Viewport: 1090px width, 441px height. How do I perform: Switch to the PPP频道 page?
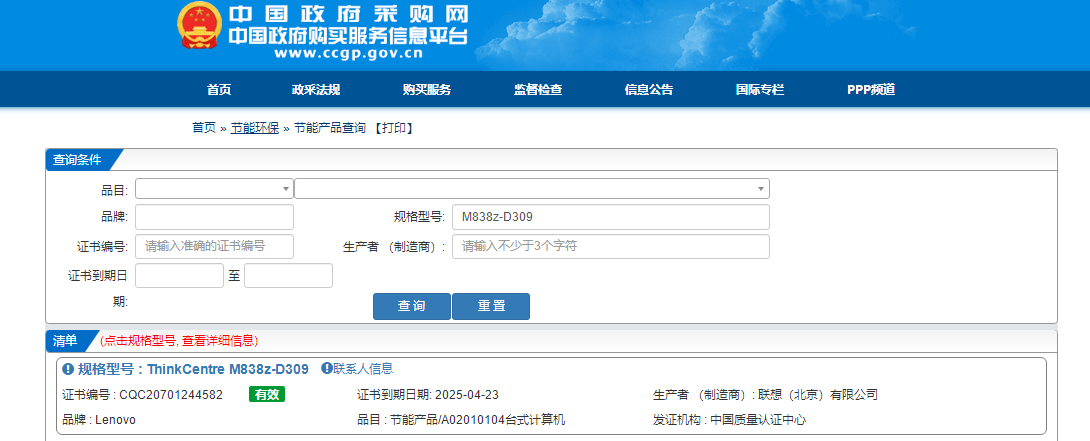[871, 90]
